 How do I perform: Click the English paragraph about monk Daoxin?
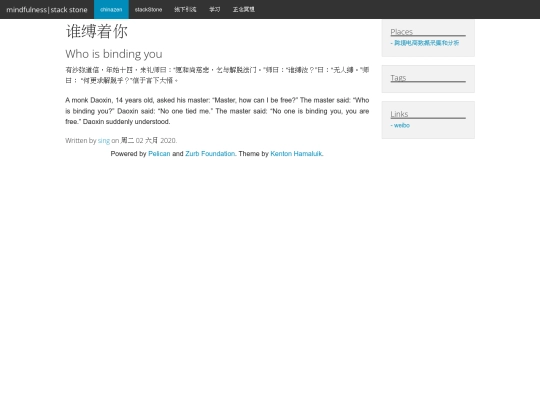[x=217, y=111]
